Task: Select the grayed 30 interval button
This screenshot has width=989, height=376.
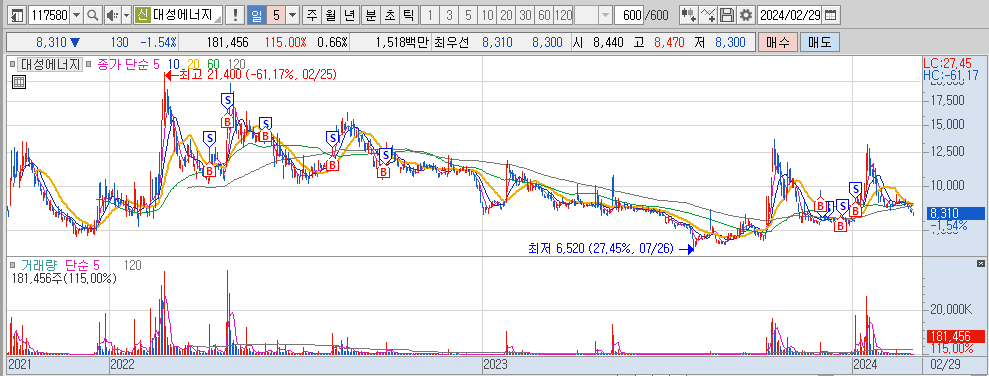Action: coord(525,15)
